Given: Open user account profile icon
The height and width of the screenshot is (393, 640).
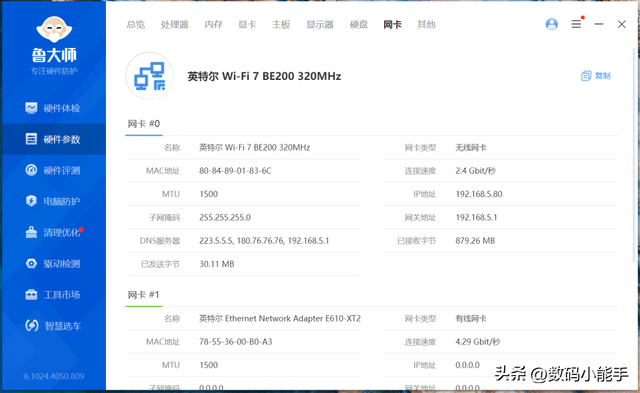Looking at the screenshot, I should pos(551,24).
